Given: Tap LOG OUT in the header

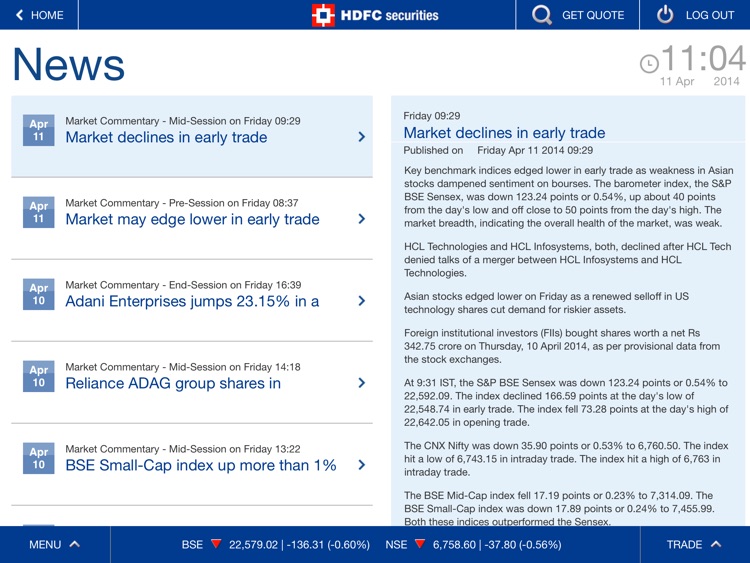Looking at the screenshot, I should click(710, 15).
